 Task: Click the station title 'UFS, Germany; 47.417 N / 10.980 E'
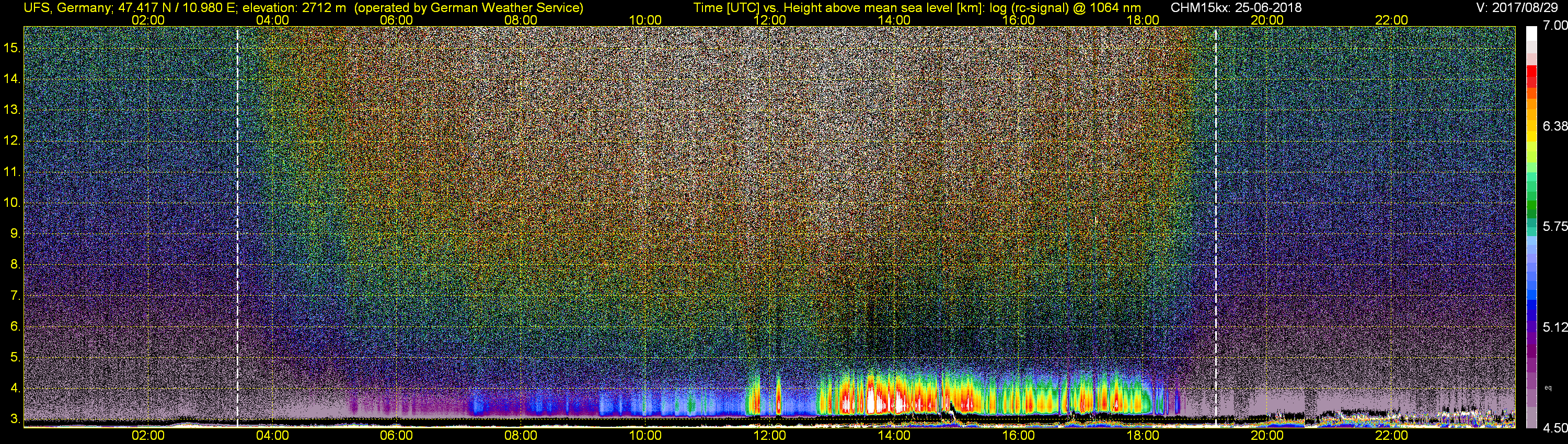(130, 8)
